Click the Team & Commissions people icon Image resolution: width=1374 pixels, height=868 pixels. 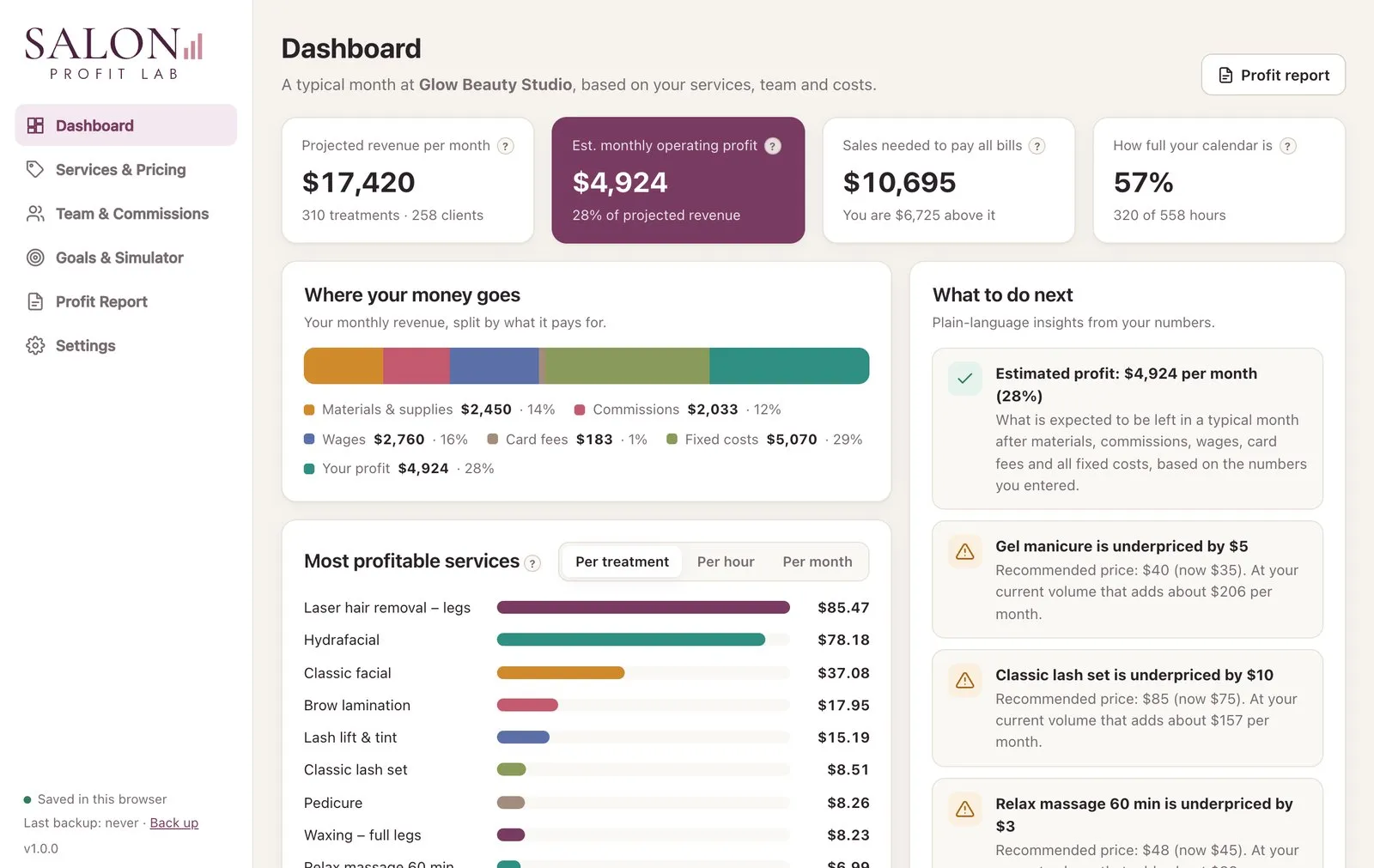[x=35, y=214]
